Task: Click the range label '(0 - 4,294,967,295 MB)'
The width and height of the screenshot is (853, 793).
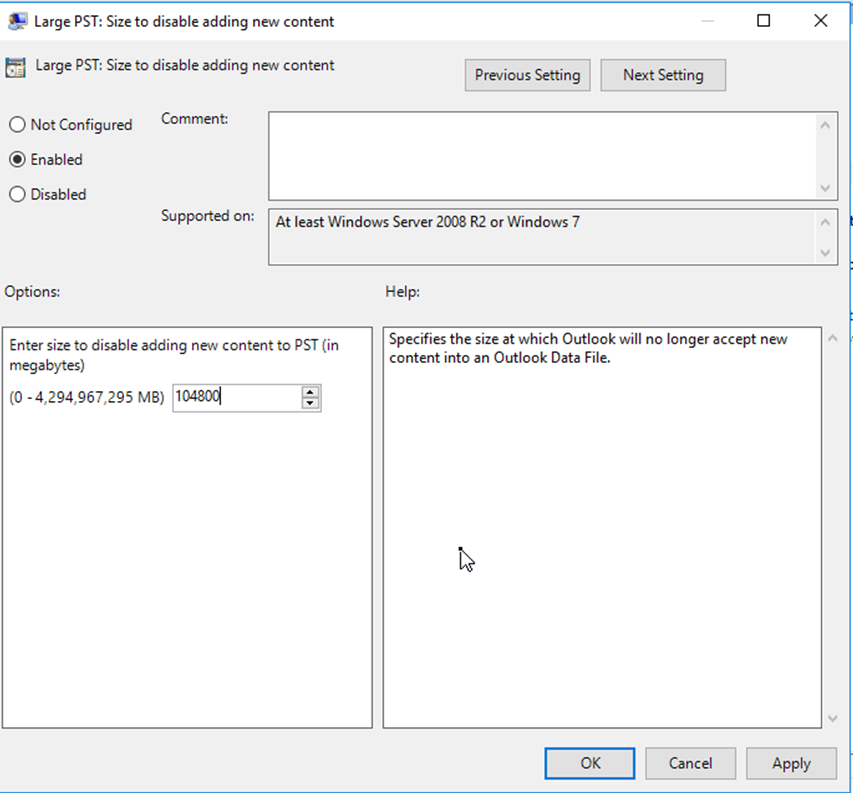Action: click(86, 398)
